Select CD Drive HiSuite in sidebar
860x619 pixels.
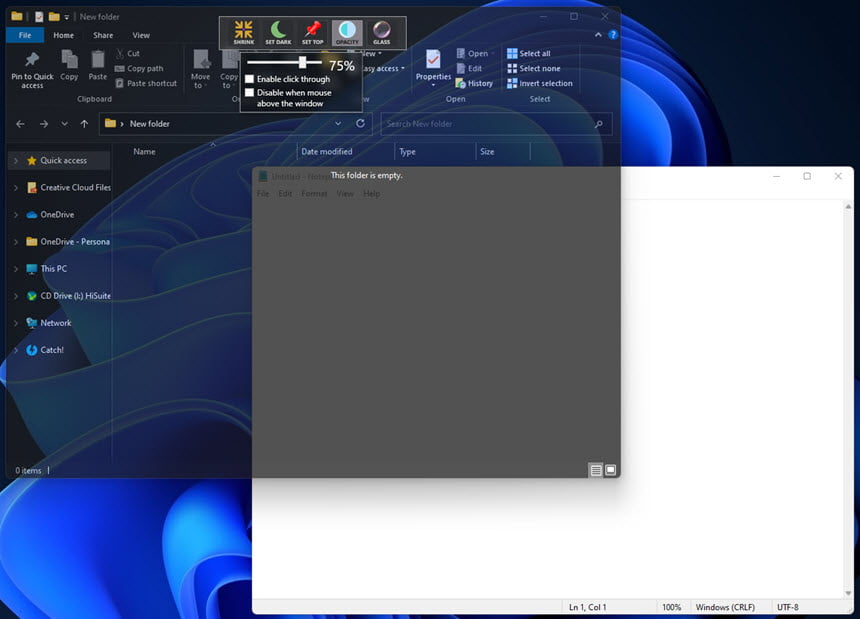coord(69,296)
